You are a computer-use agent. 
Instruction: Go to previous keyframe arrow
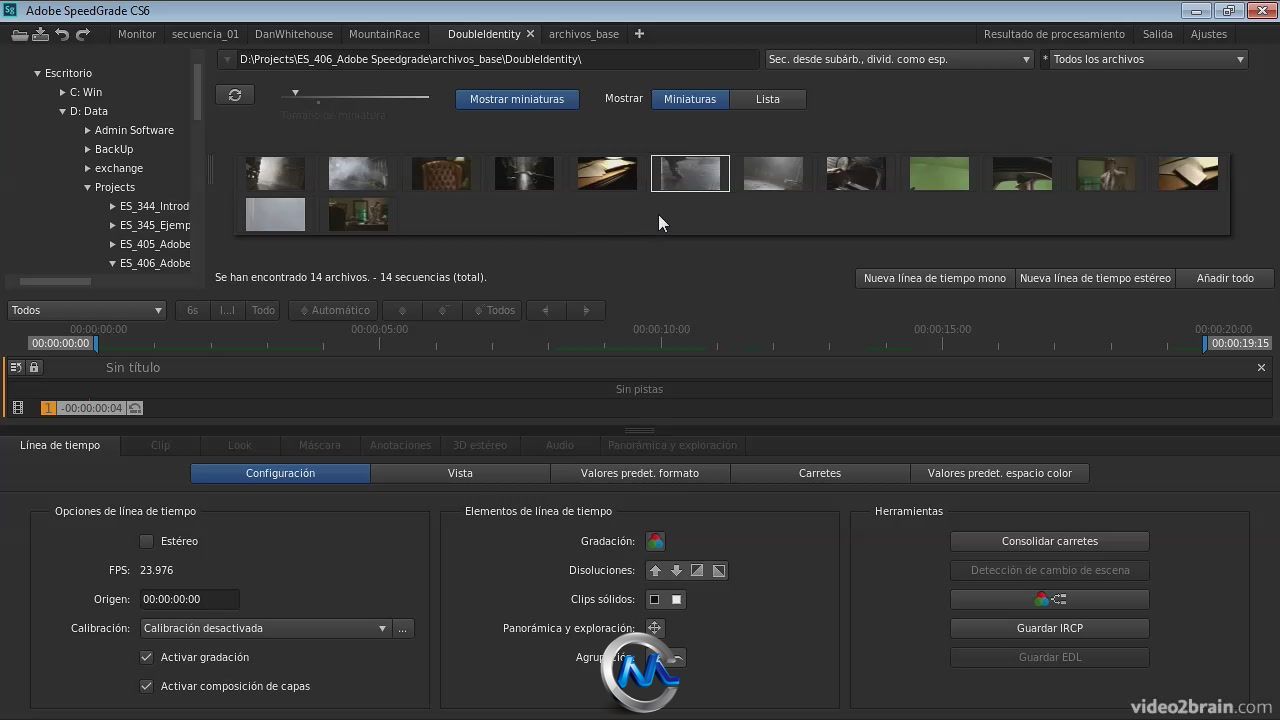(x=546, y=310)
